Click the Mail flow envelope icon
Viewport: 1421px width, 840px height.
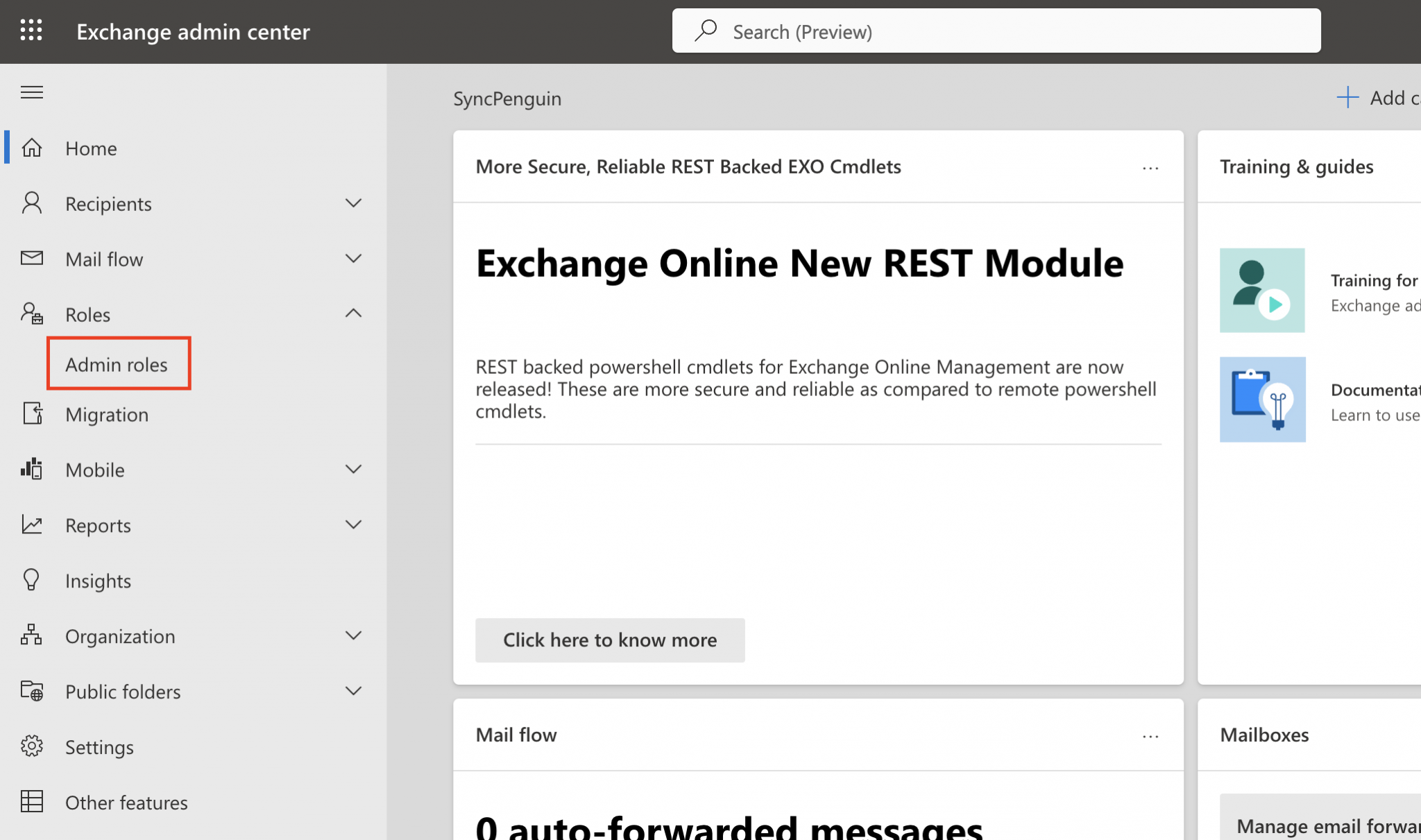coord(32,259)
